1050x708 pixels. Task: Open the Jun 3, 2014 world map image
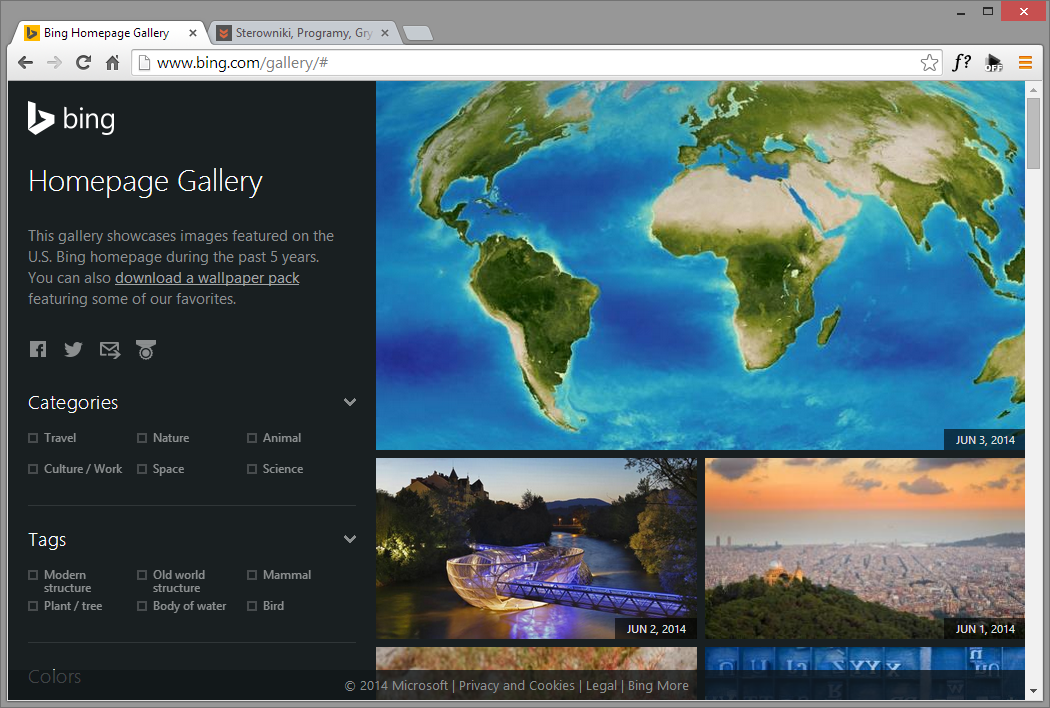pyautogui.click(x=700, y=265)
